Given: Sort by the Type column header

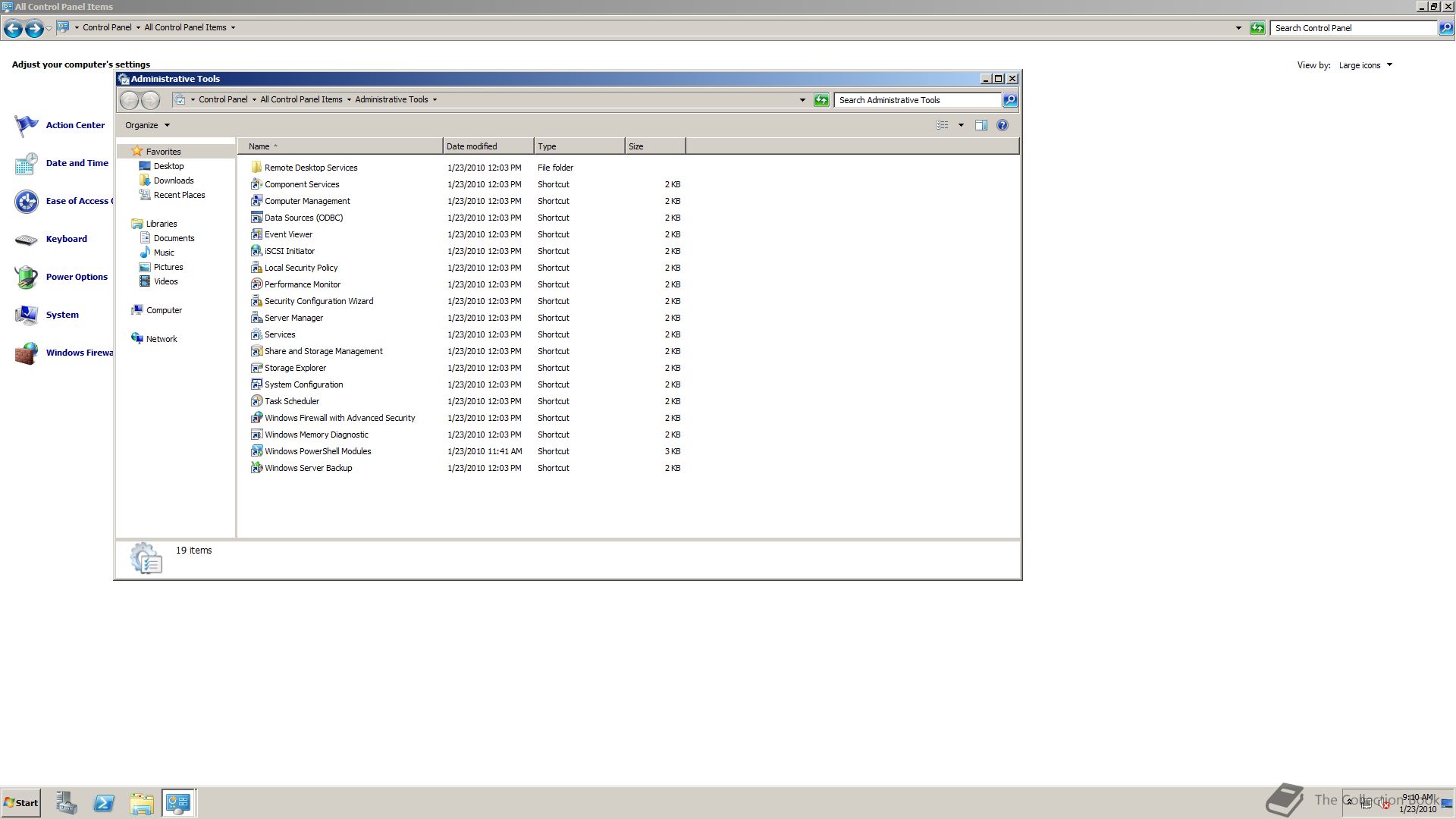Looking at the screenshot, I should coord(579,146).
